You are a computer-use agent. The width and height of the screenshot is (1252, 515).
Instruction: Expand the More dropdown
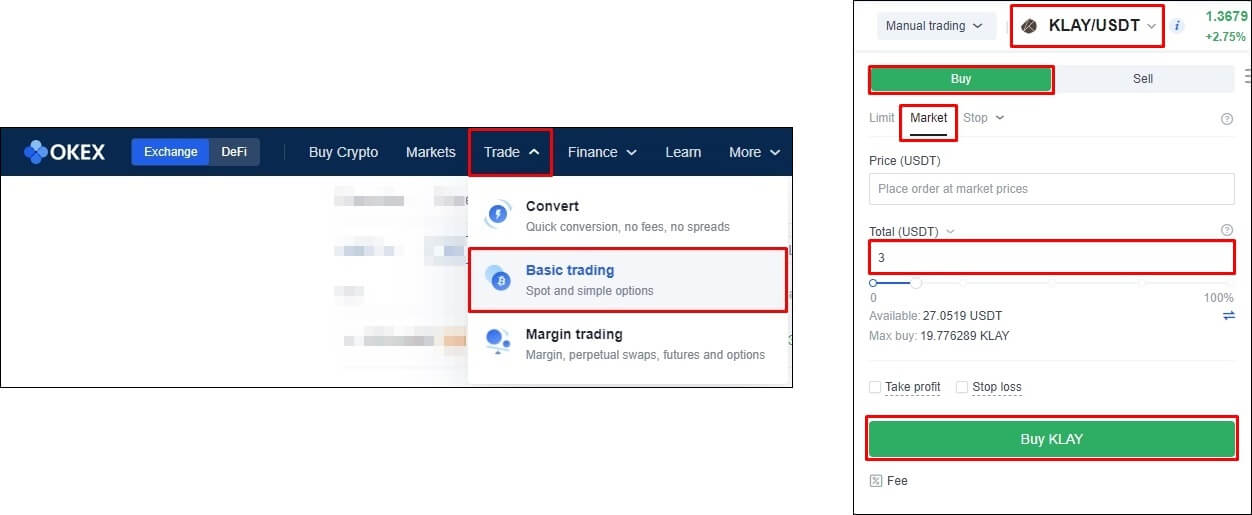click(x=754, y=152)
